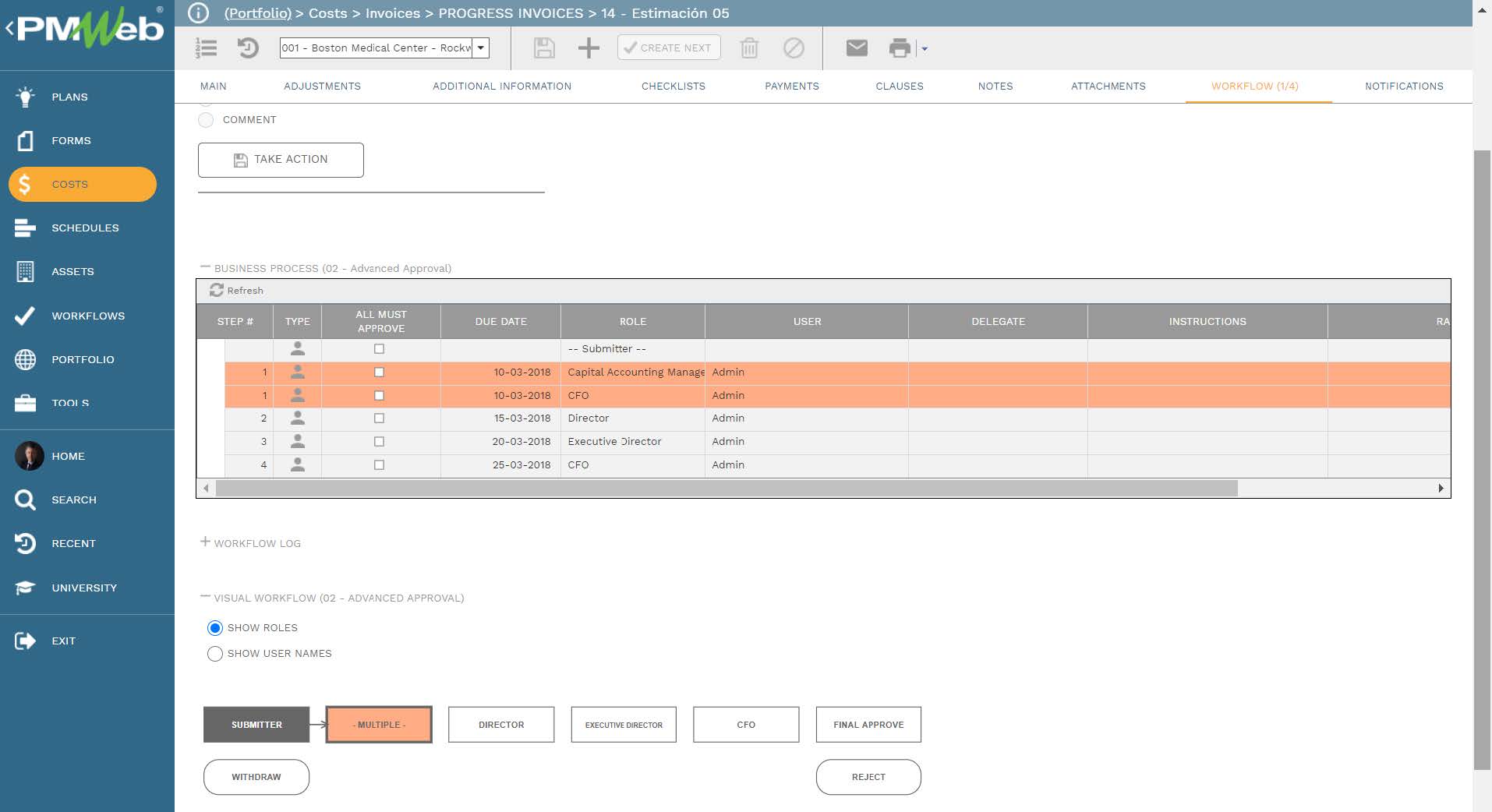Click the list view toolbar icon
This screenshot has height=812, width=1492.
[x=207, y=48]
